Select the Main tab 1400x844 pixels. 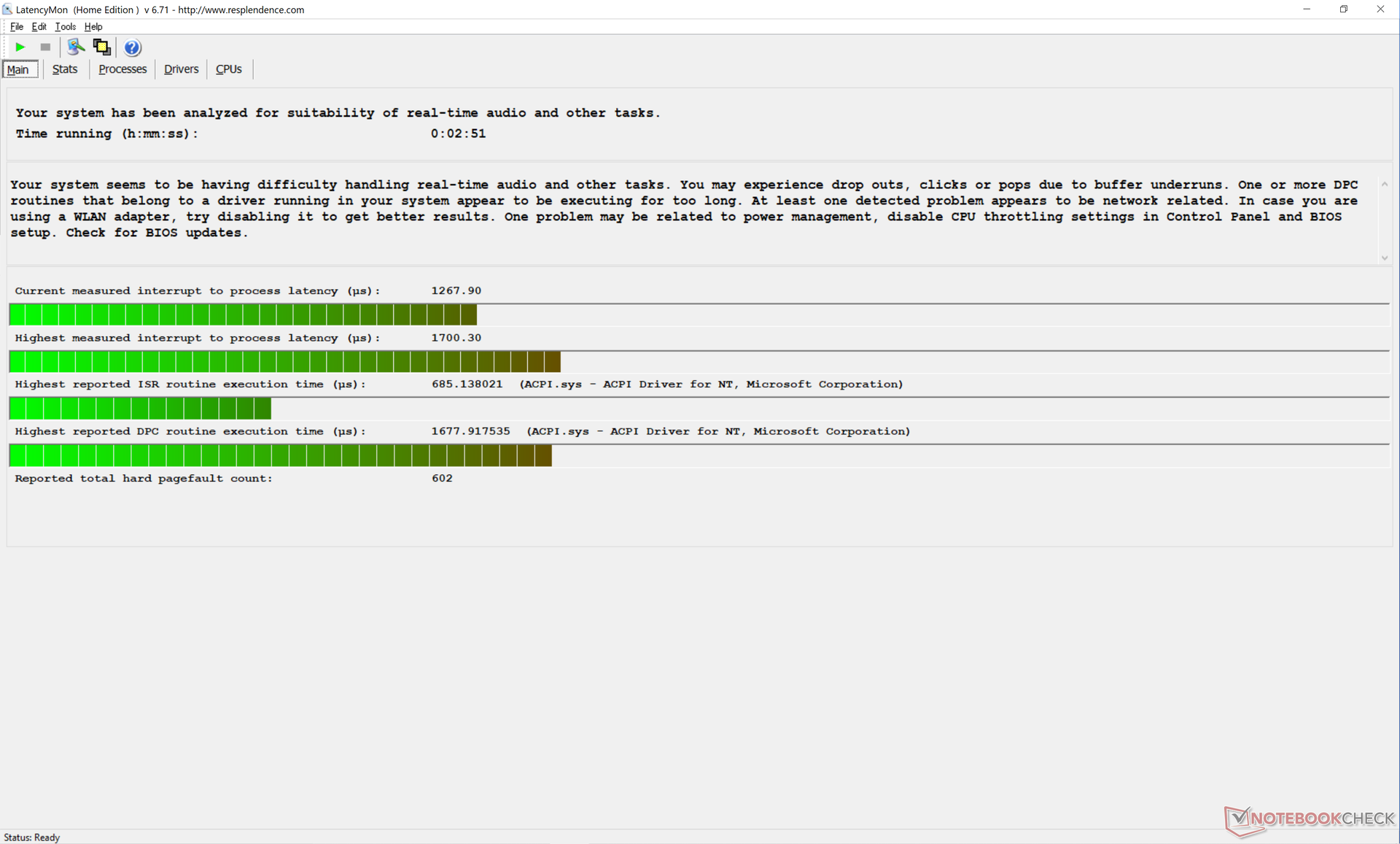pos(19,70)
